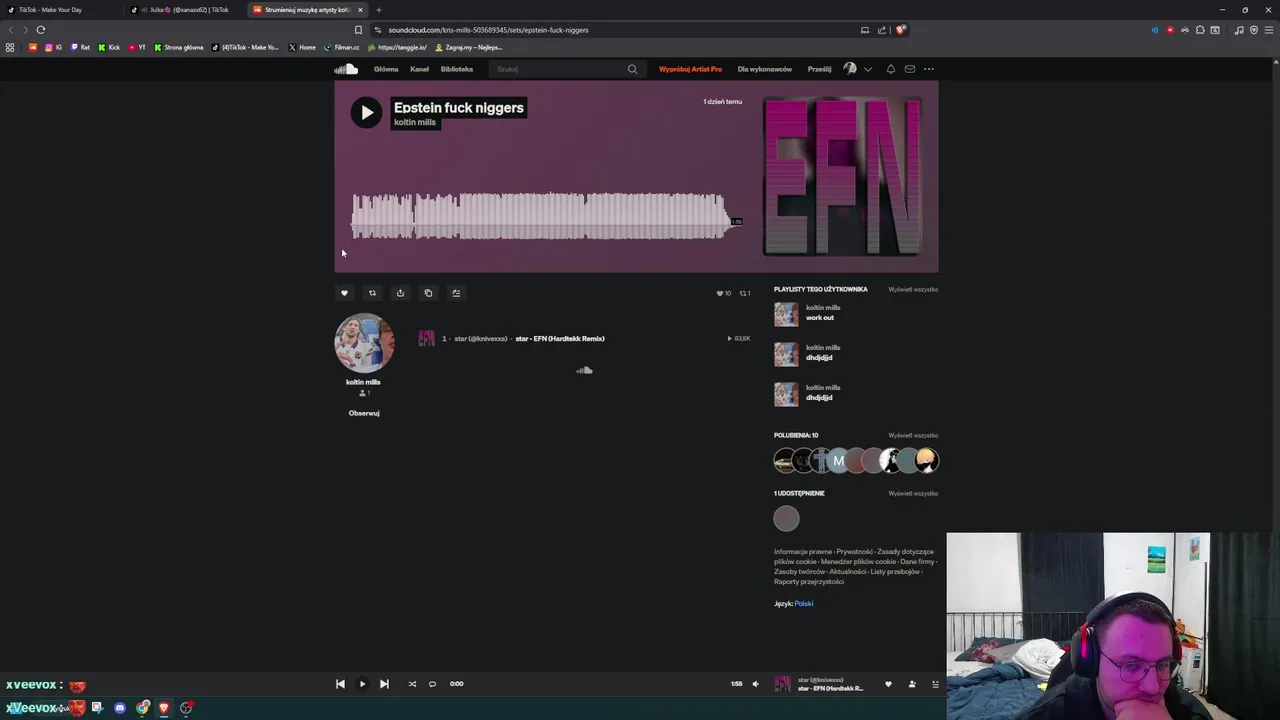Screen dimensions: 1280x720
Task: Reload the page with browser refresh icon
Action: click(x=41, y=30)
